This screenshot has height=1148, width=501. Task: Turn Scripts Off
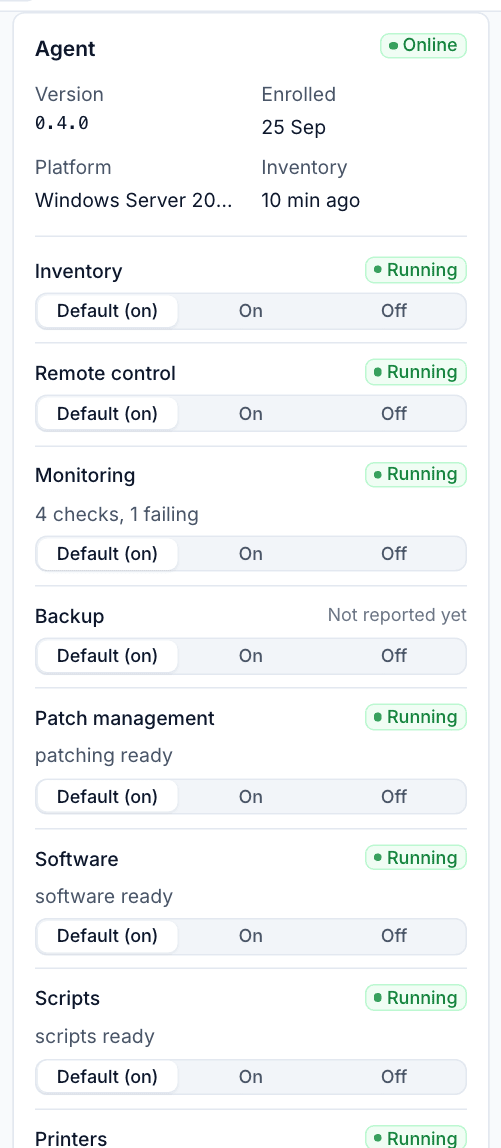tap(393, 1077)
